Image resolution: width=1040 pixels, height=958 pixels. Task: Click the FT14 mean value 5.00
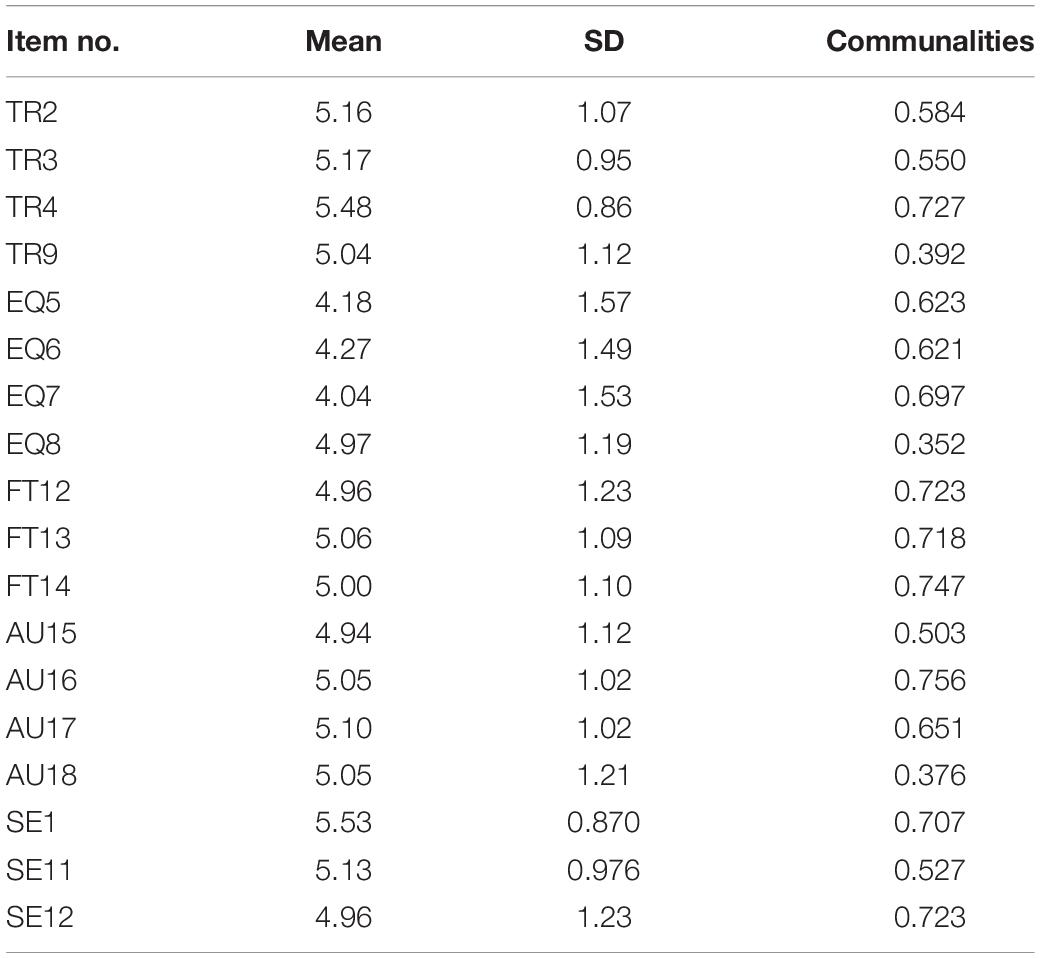point(344,586)
